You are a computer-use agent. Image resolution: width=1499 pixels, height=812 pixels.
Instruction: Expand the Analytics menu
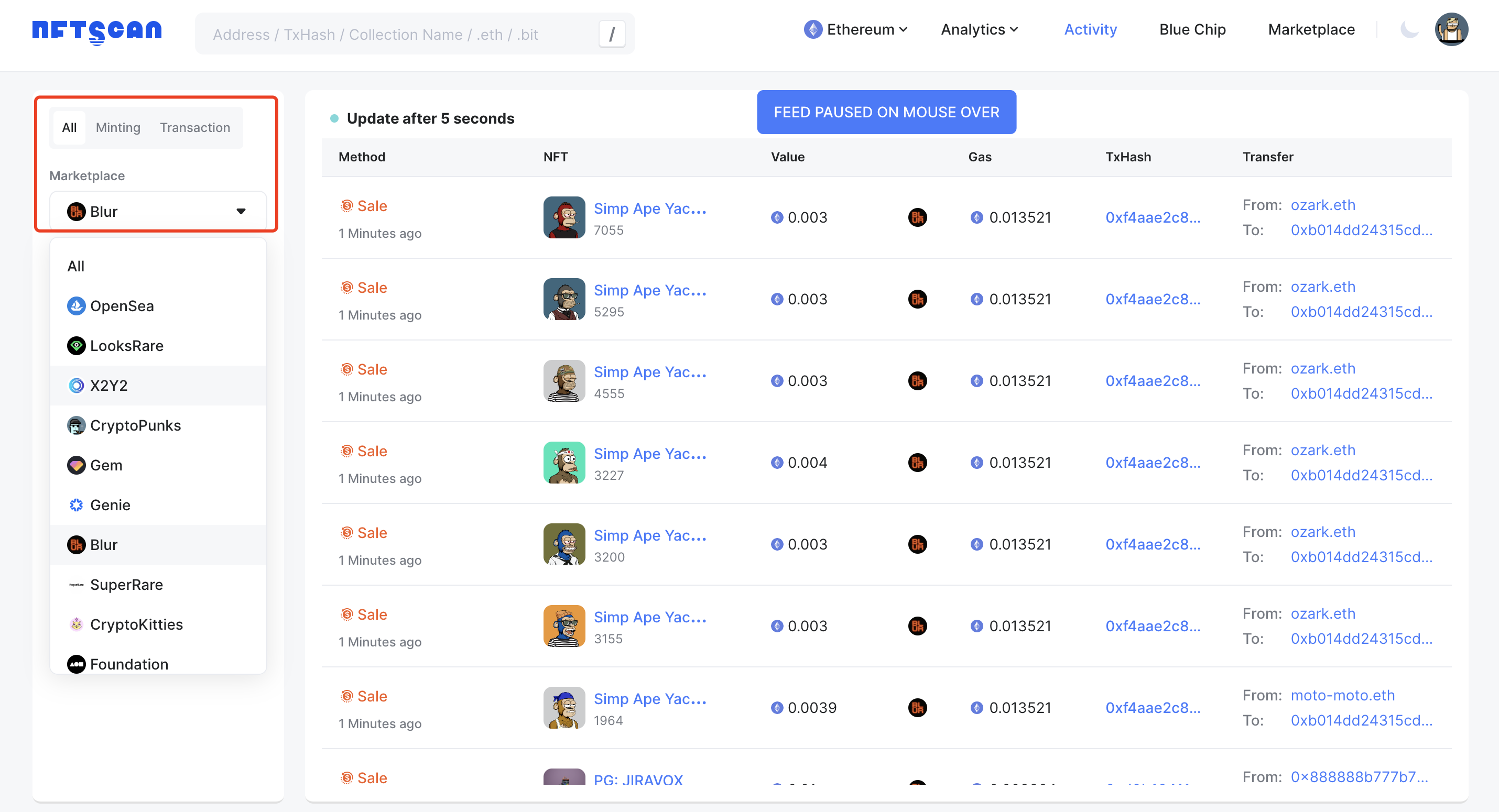coord(979,29)
